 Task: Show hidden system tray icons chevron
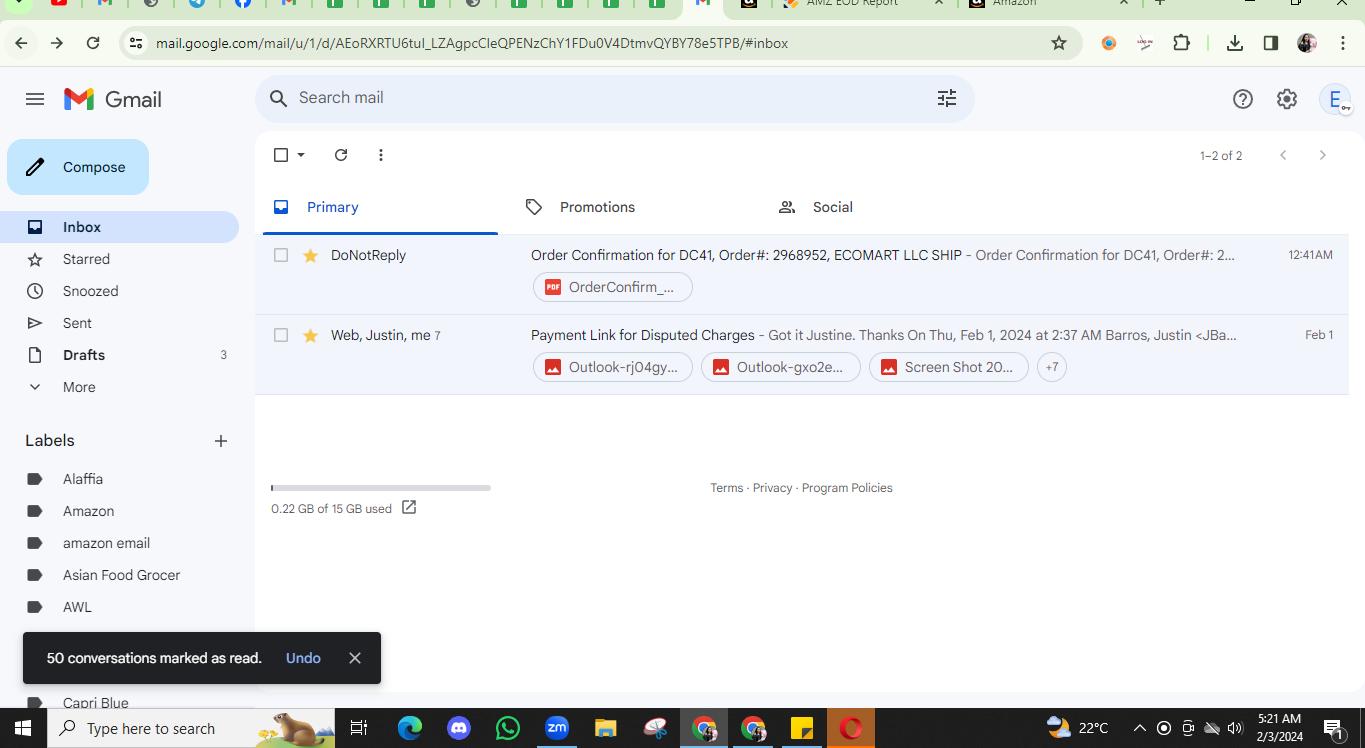(1139, 728)
